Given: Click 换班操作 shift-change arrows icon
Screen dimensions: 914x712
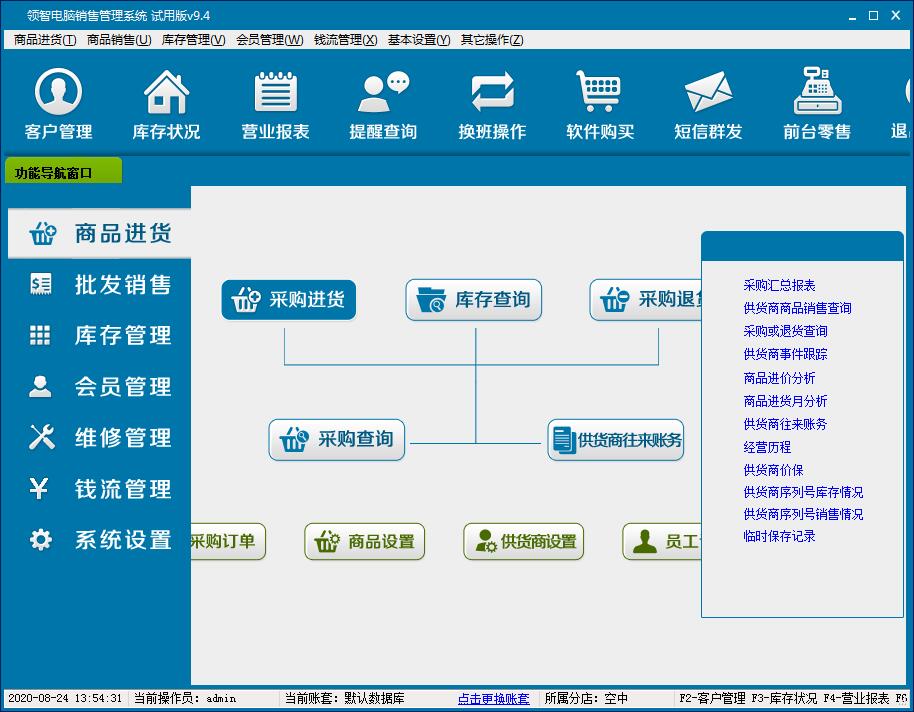Looking at the screenshot, I should [492, 104].
